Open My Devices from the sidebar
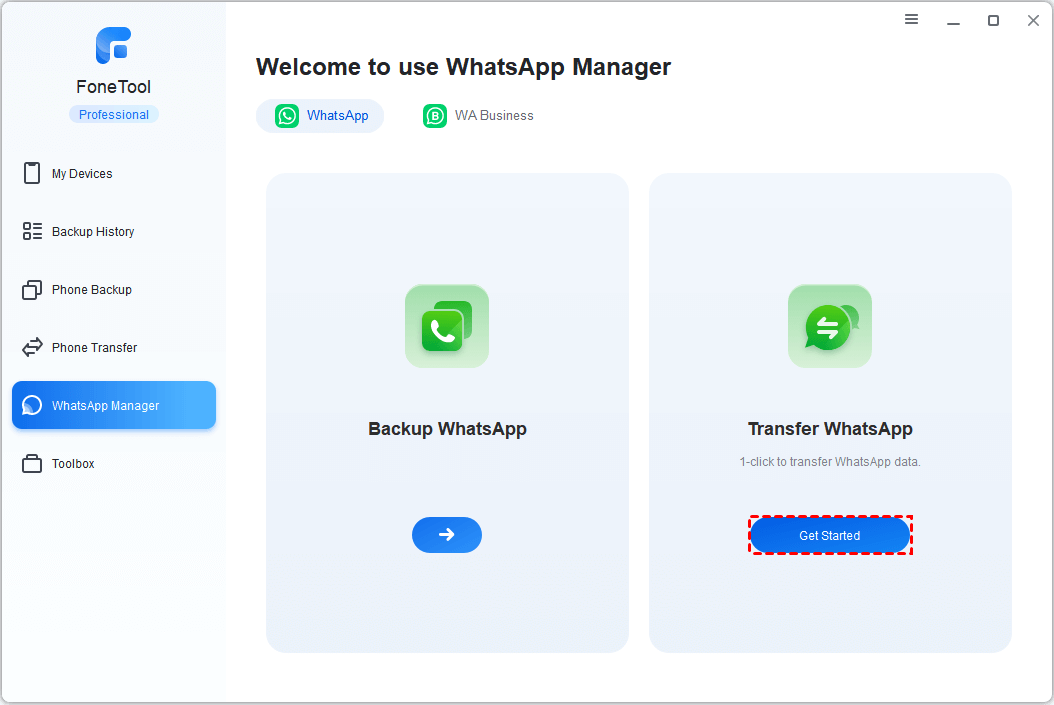 coord(82,174)
